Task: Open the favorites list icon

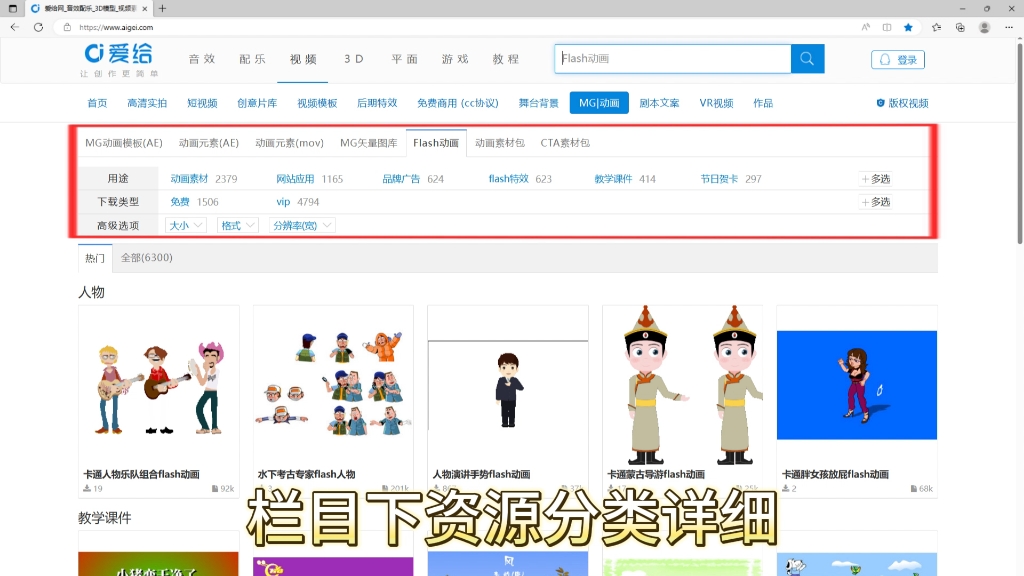Action: tap(936, 27)
